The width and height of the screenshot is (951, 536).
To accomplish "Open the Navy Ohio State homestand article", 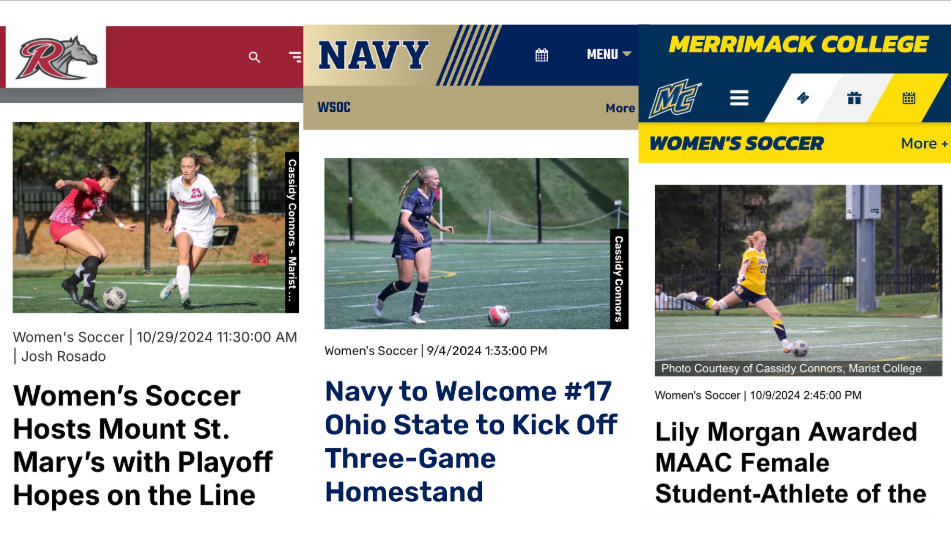I will tap(471, 440).
